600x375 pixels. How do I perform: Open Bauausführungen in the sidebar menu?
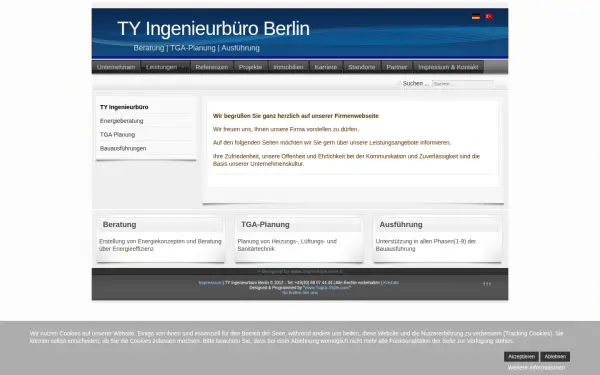coord(123,148)
